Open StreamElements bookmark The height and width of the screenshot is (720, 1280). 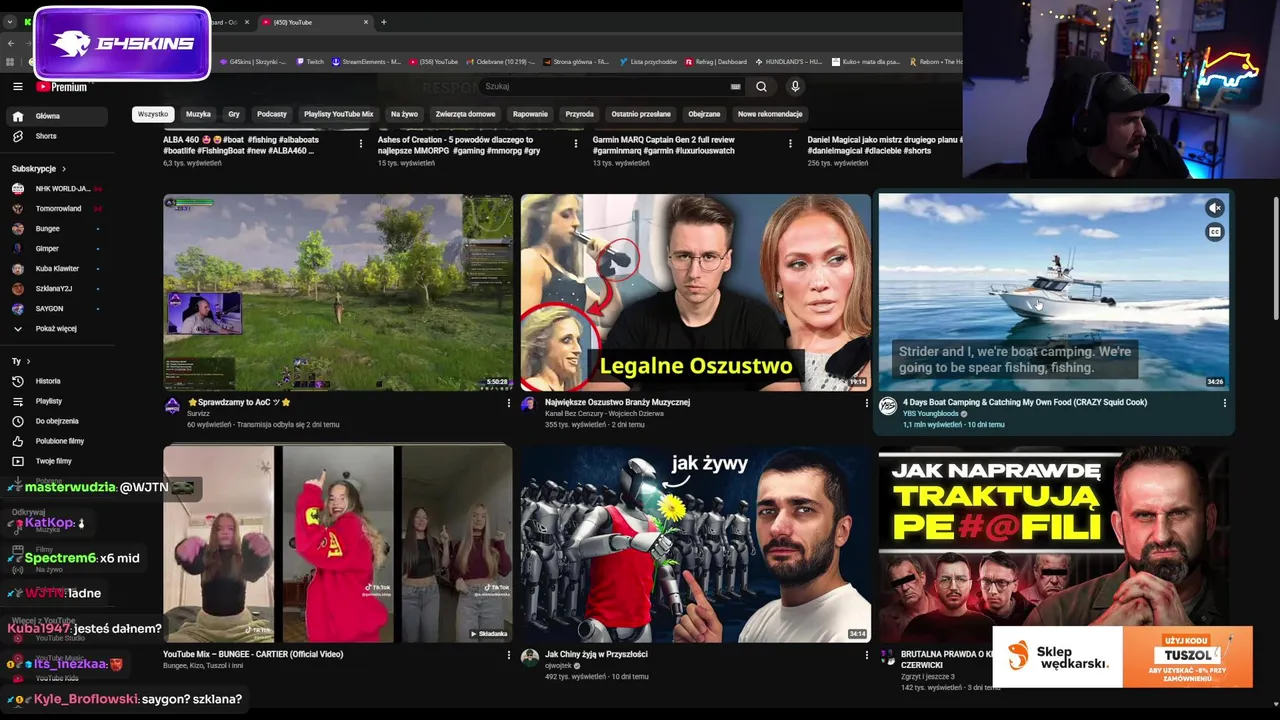[x=366, y=62]
